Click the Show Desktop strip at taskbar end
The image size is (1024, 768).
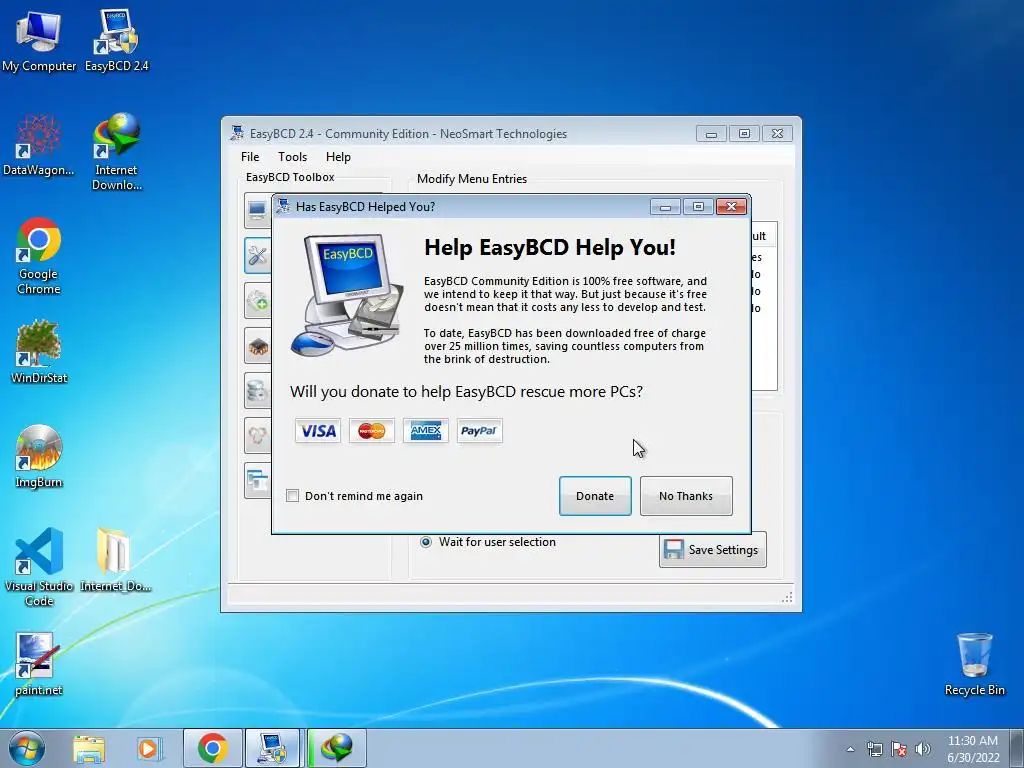pos(1017,748)
